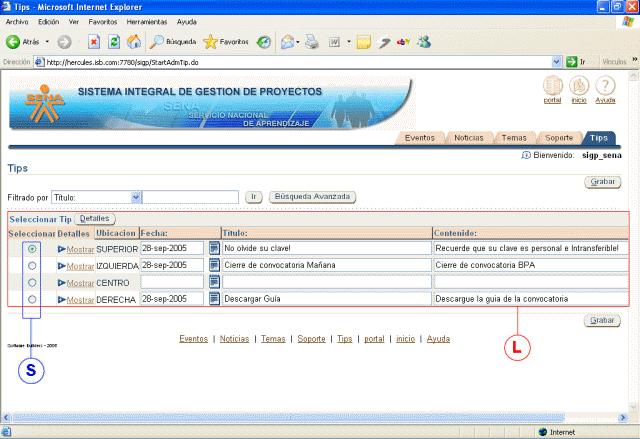Click the Internet zone status bar entry
Viewport: 640px width, 439px height.
coord(557,432)
